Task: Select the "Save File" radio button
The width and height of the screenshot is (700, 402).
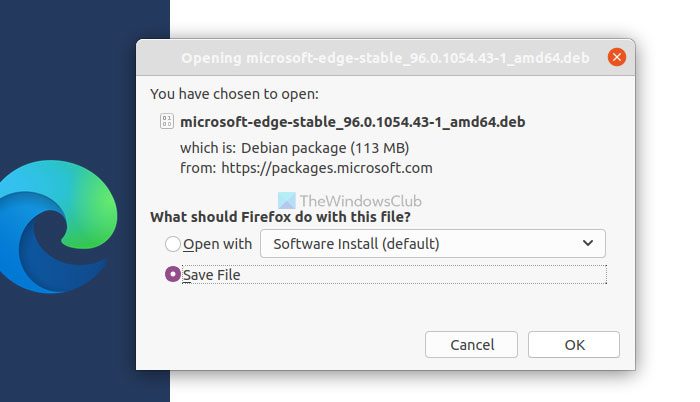Action: [x=173, y=274]
